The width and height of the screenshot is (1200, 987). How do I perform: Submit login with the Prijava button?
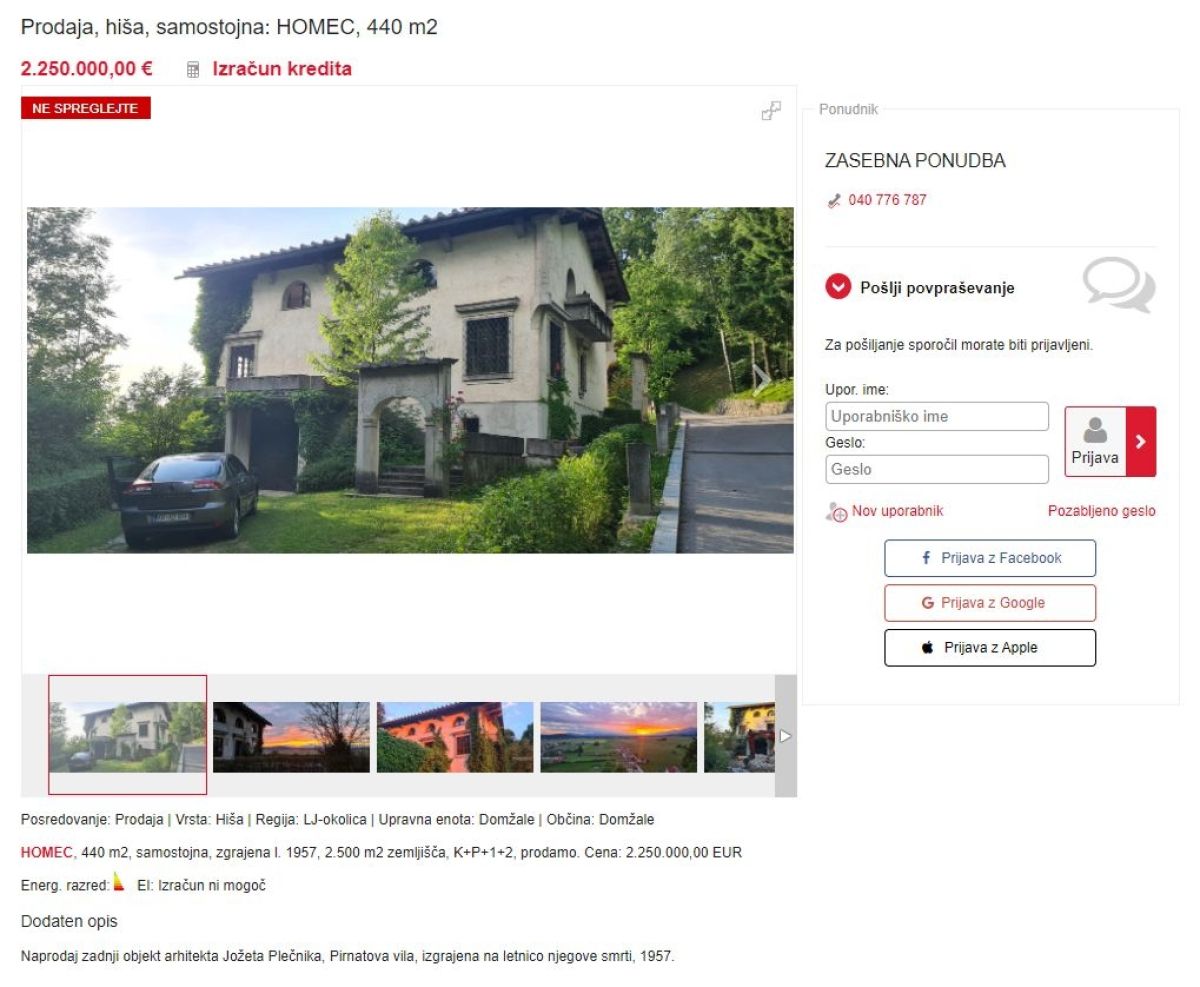coord(1110,441)
